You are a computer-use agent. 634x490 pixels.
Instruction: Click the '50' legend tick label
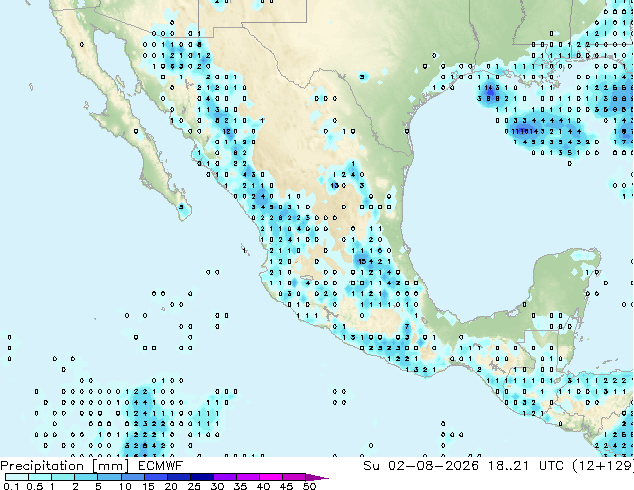pos(309,486)
